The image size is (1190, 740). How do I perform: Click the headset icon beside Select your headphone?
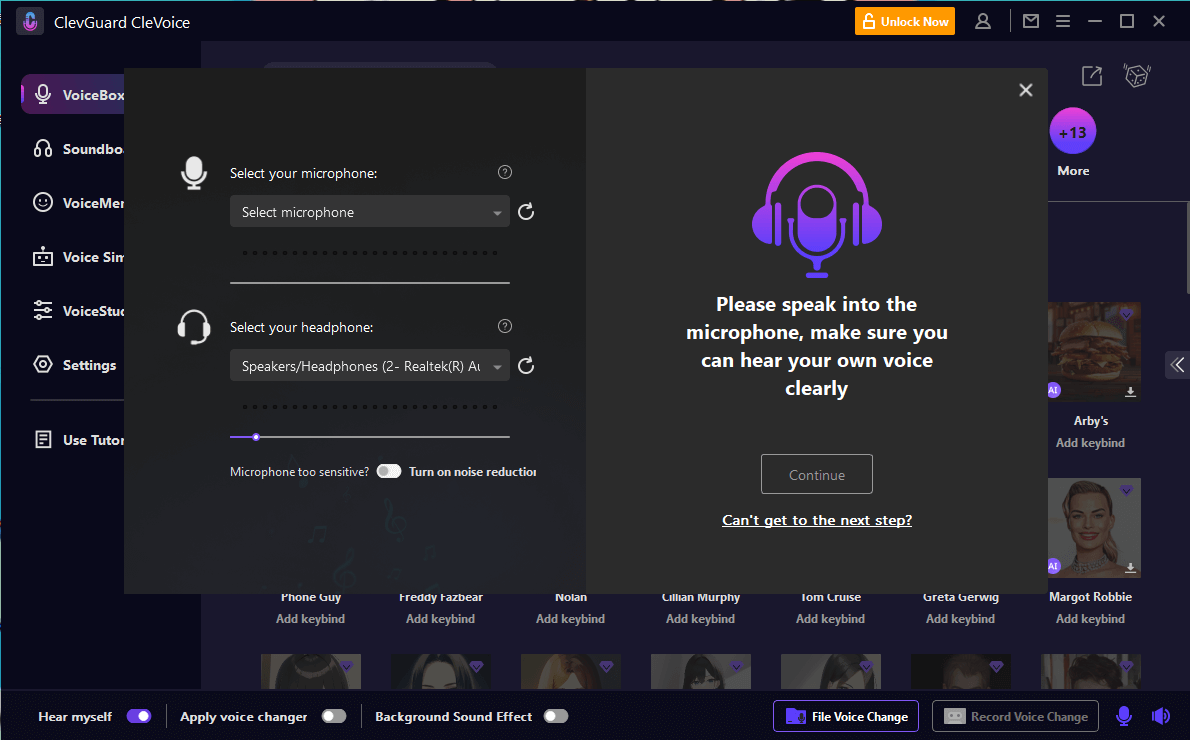[194, 327]
